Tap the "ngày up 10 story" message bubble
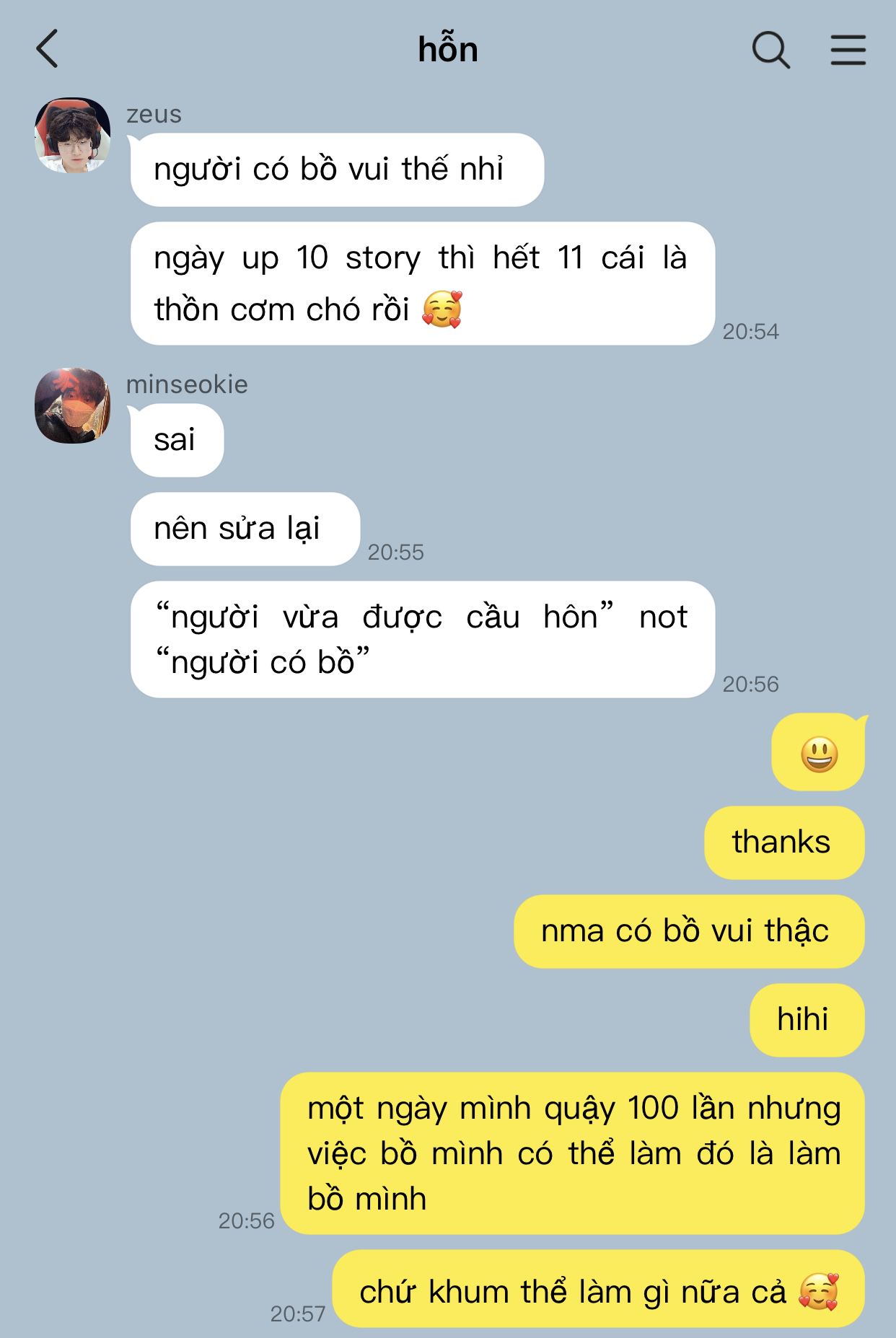This screenshot has width=896, height=1338. tap(423, 283)
